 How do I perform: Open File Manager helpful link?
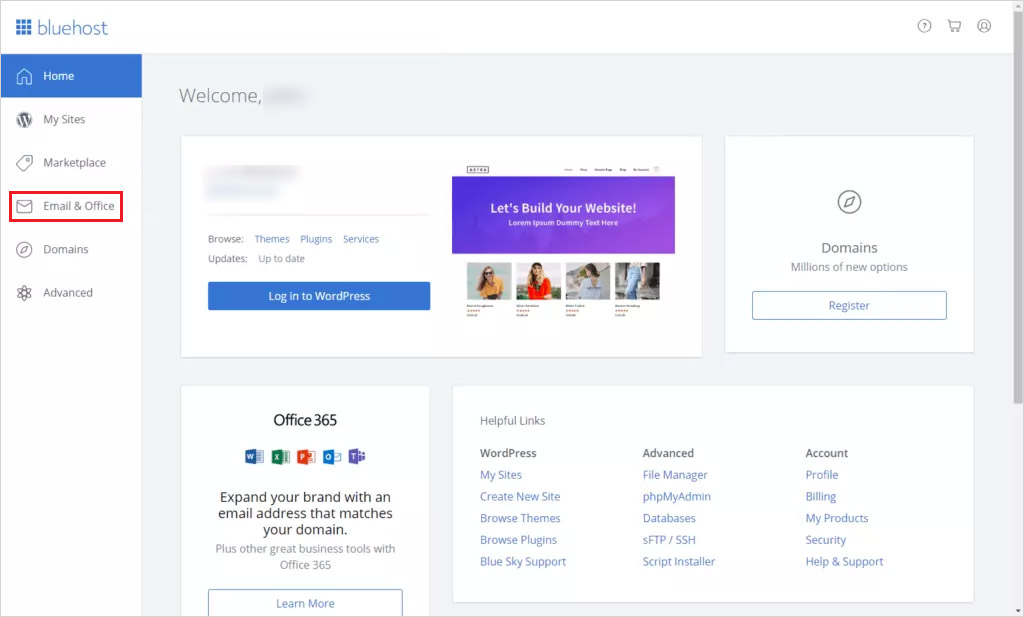(x=674, y=475)
